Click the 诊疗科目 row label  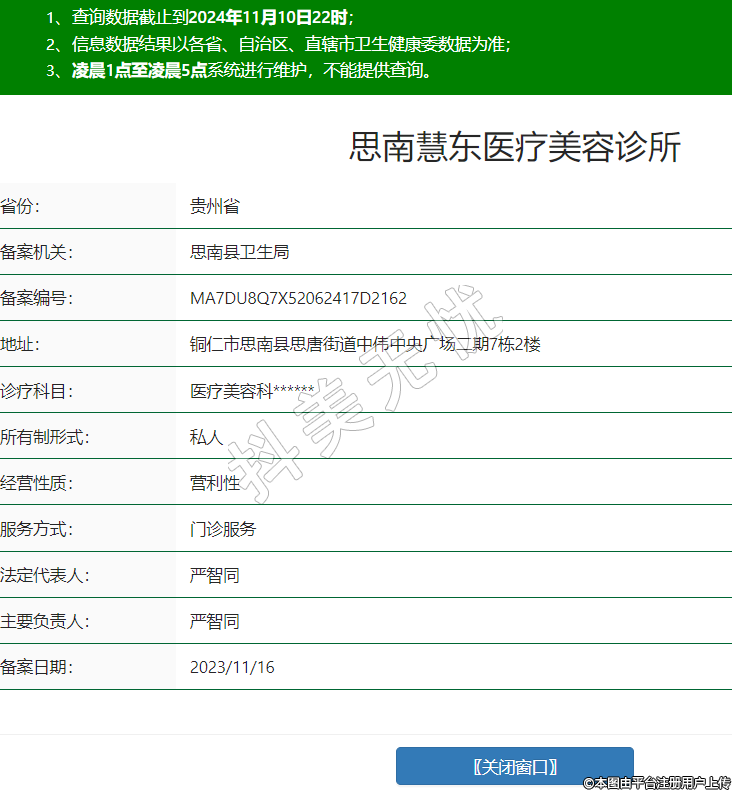pos(37,391)
